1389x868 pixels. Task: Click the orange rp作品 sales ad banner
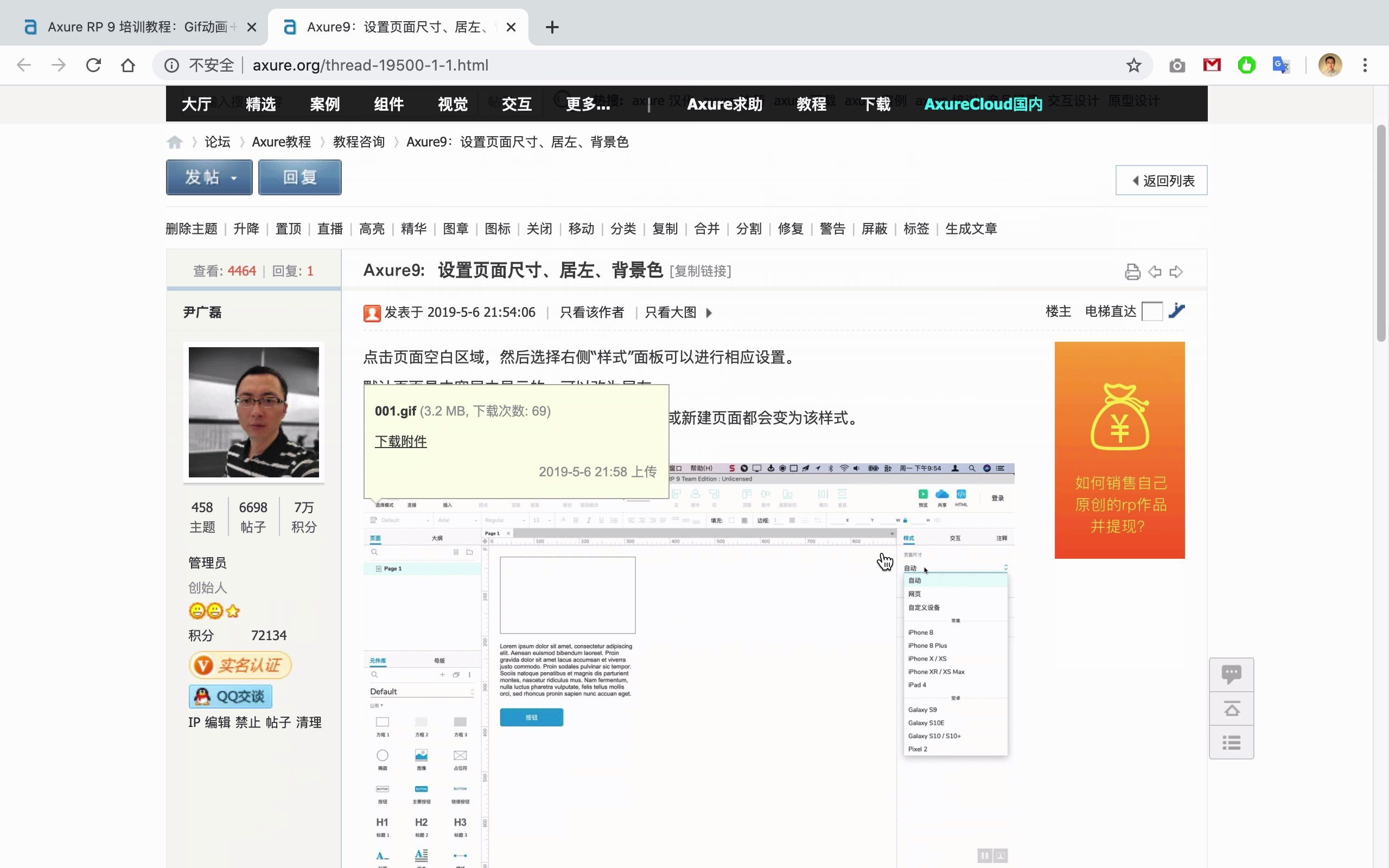[1119, 450]
